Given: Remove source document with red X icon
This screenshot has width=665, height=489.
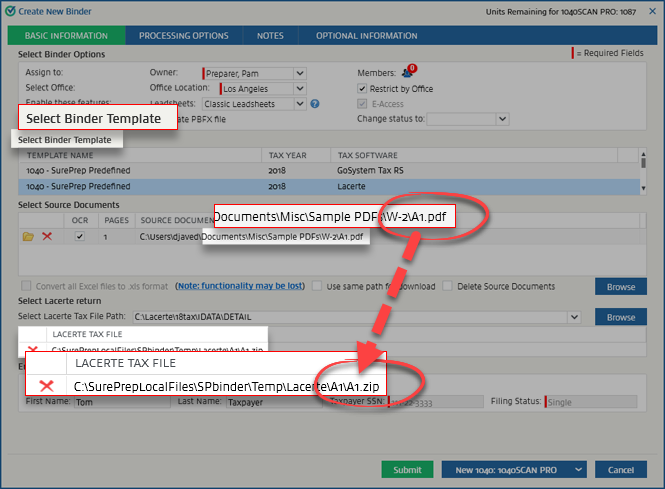Looking at the screenshot, I should tap(46, 236).
